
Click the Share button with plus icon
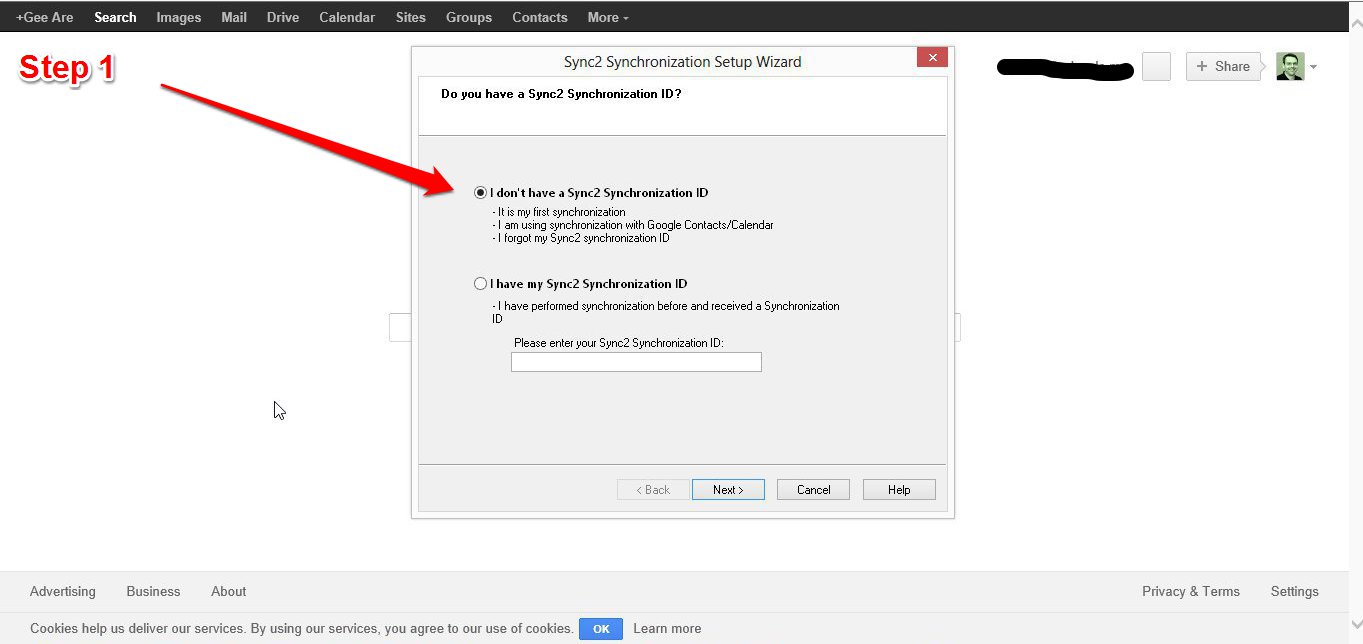(x=1222, y=67)
